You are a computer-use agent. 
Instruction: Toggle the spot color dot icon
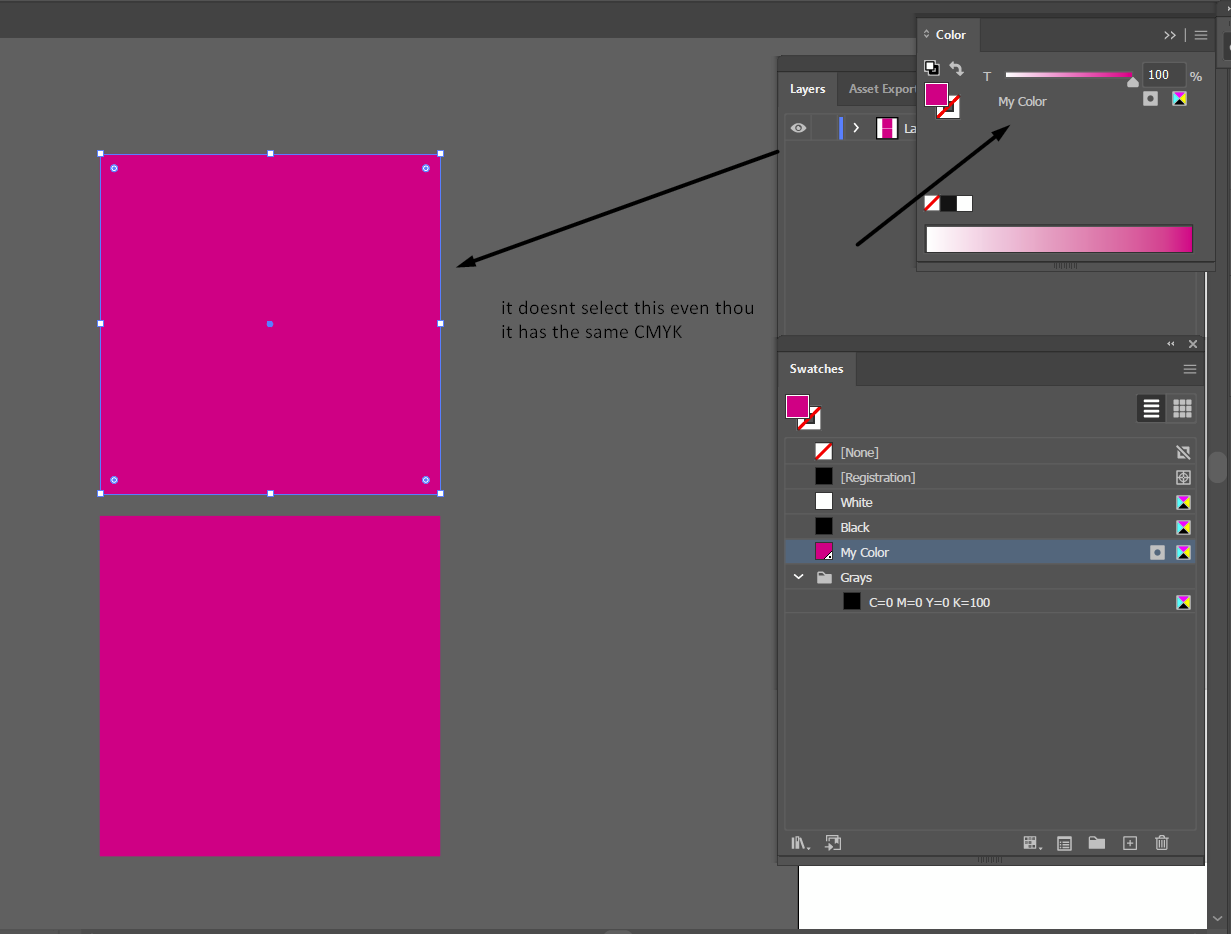tap(1150, 98)
